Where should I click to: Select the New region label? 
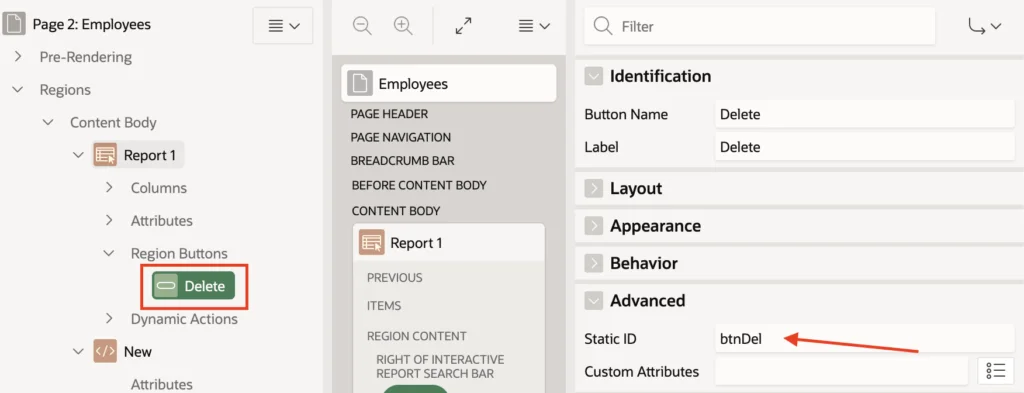click(x=138, y=351)
